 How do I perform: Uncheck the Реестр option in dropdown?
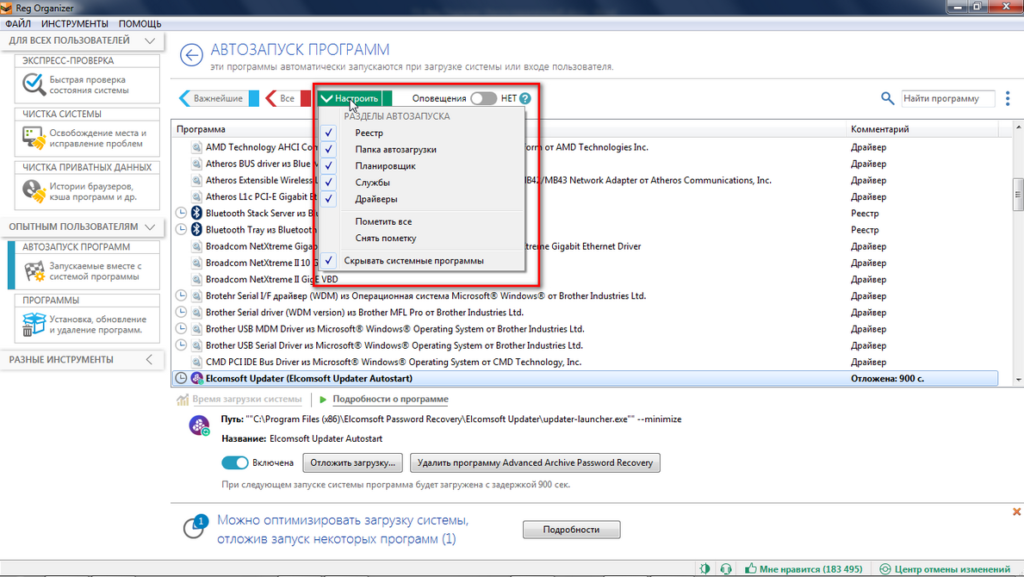pos(329,133)
